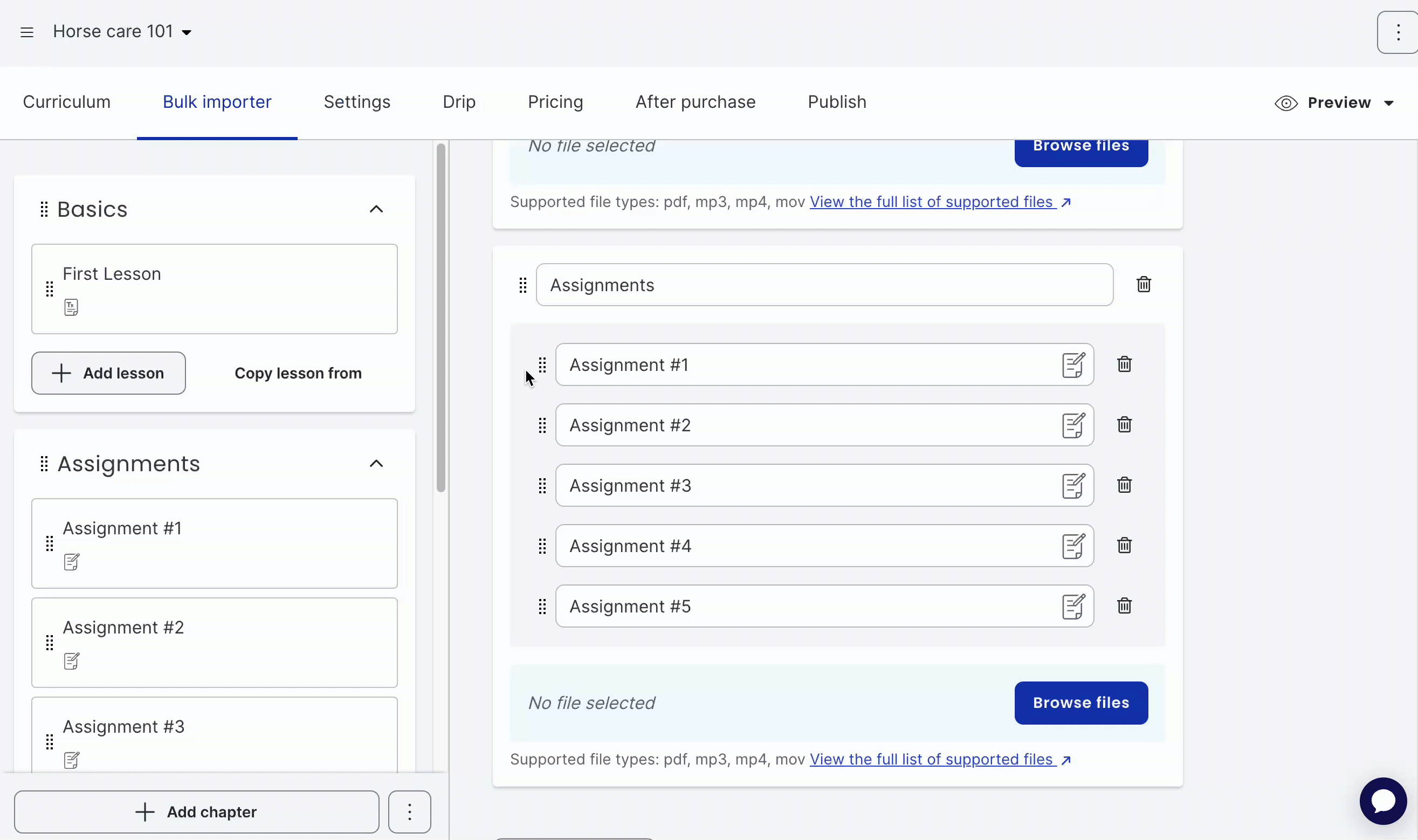Screen dimensions: 1418x840
Task: Expand the Preview dropdown arrow
Action: click(1388, 103)
